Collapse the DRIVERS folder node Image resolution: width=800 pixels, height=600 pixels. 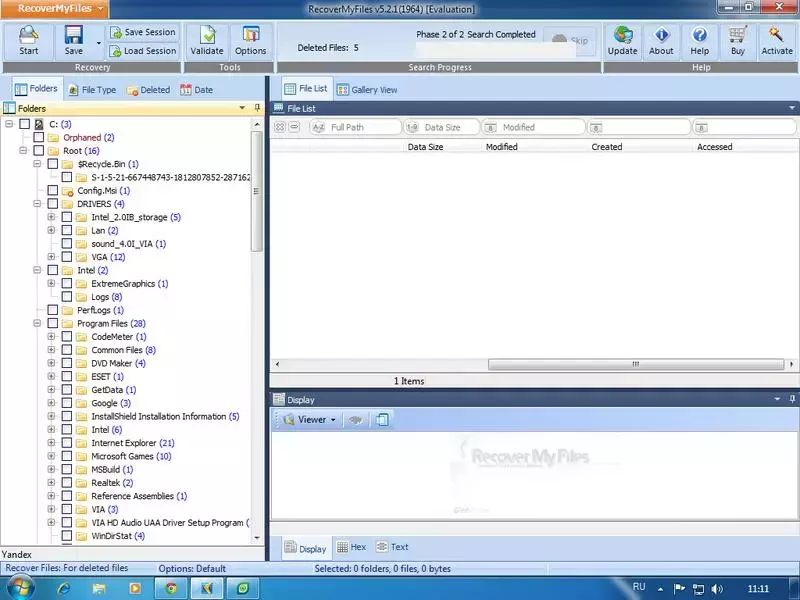(37, 204)
